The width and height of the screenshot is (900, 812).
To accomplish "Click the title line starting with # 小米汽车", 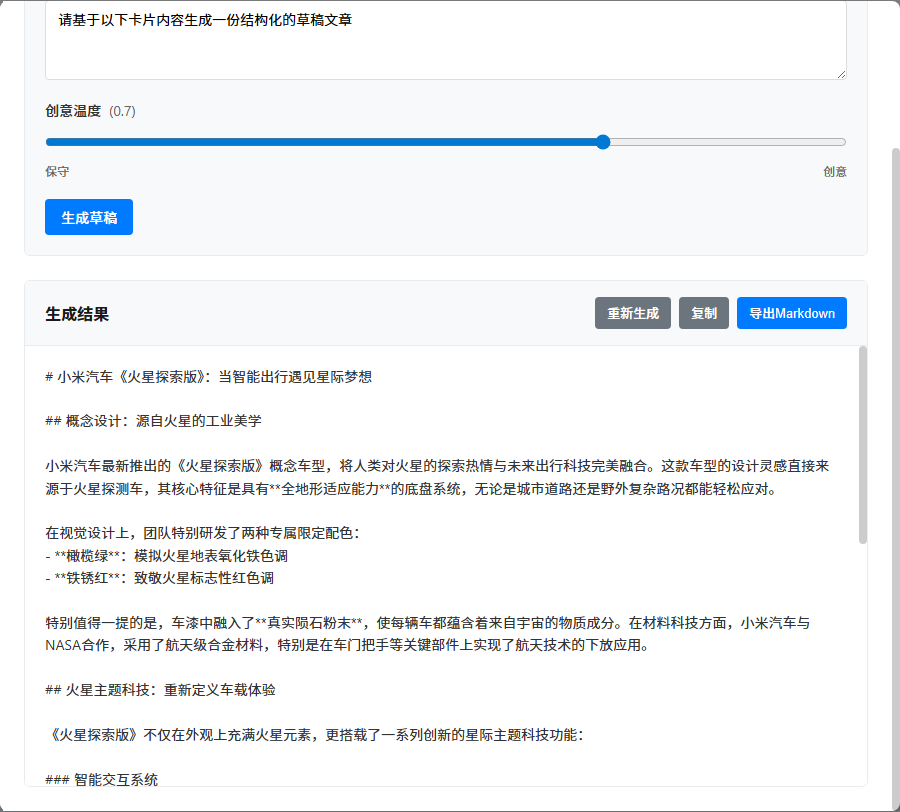I will pos(208,377).
